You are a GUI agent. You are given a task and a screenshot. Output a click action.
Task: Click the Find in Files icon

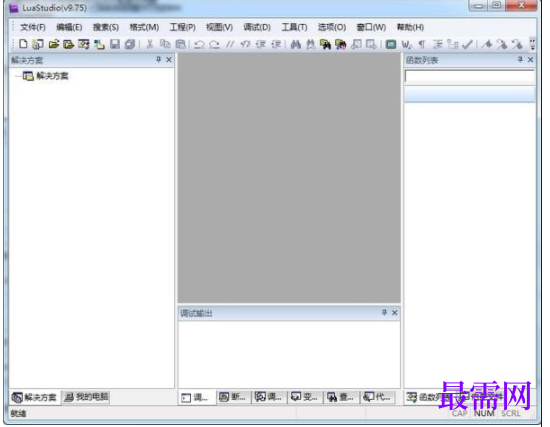point(325,44)
